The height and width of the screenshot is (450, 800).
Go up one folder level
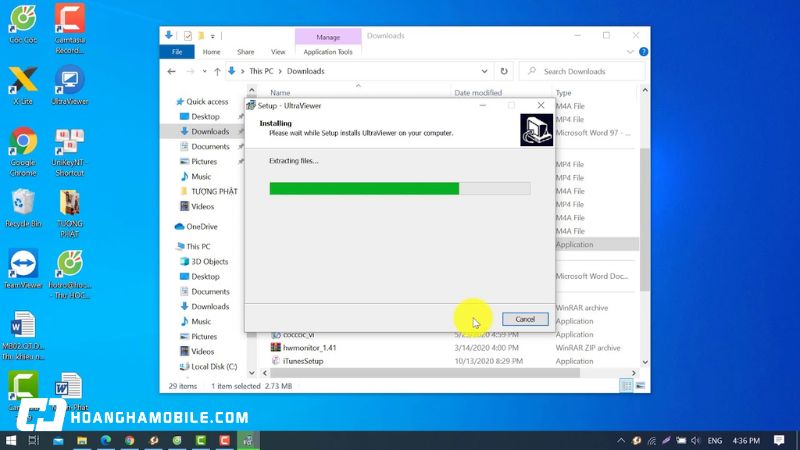pyautogui.click(x=217, y=71)
